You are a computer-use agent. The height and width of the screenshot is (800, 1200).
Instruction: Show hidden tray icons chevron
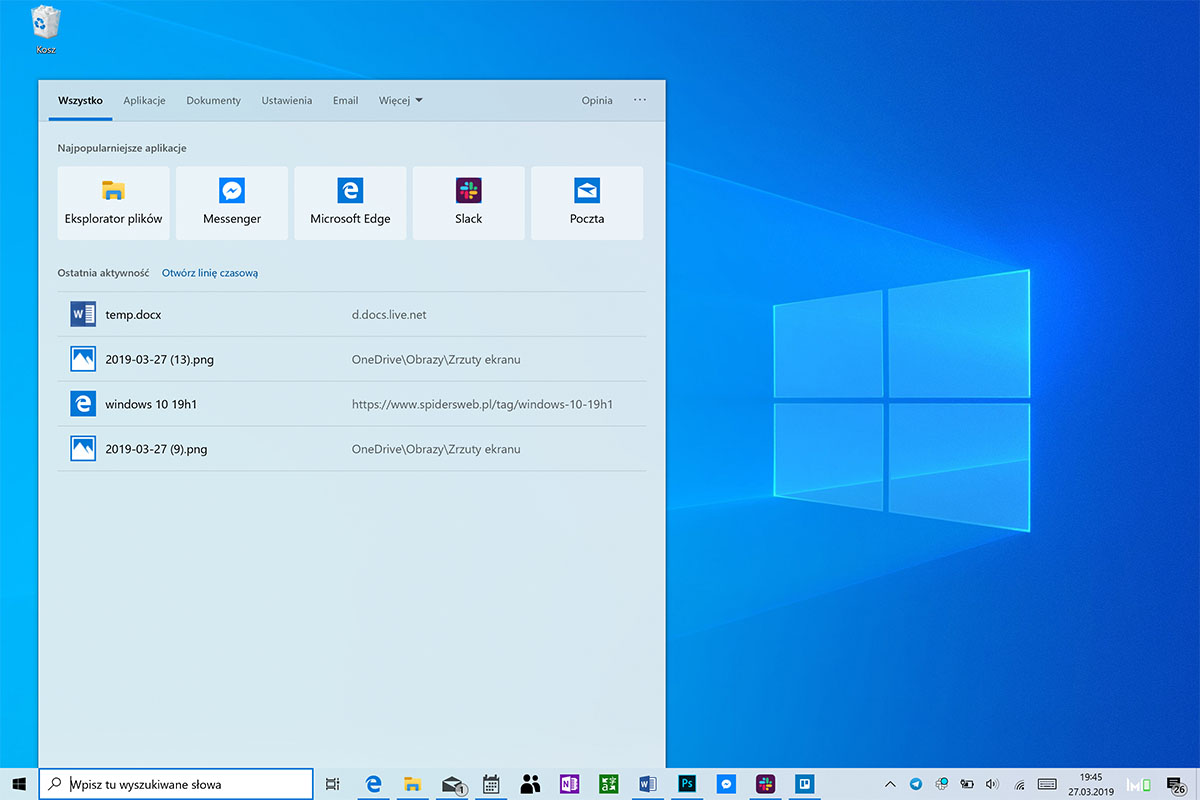coord(890,784)
